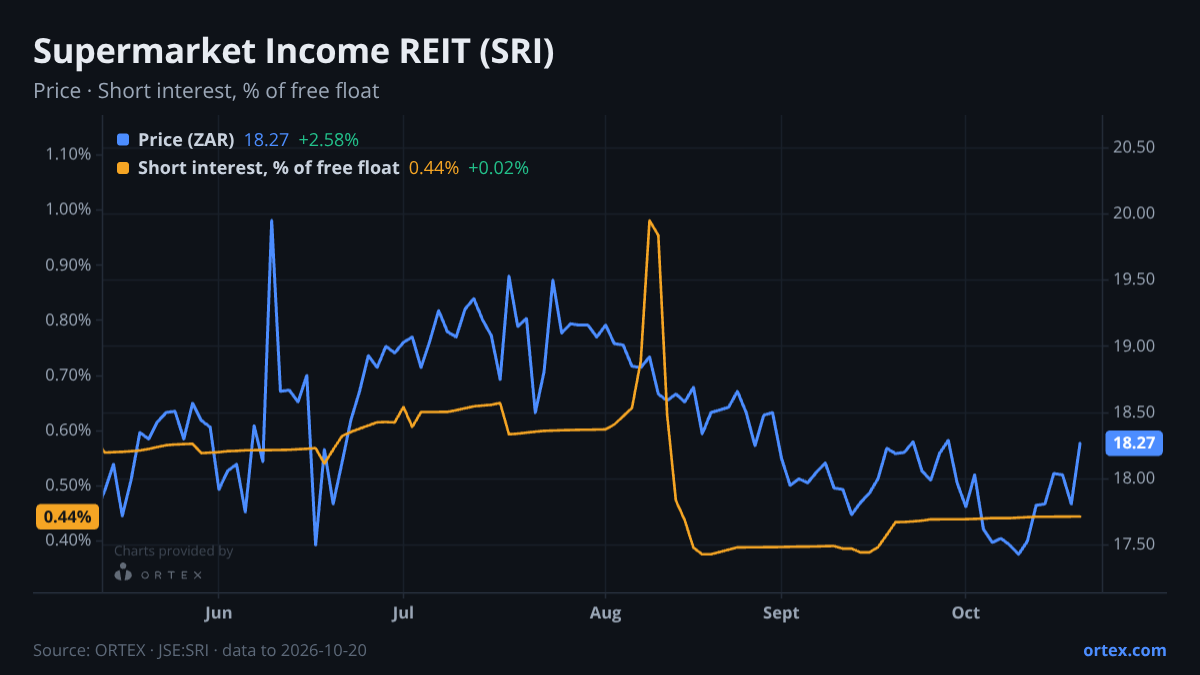Select the 0.44% short interest axis badge

point(68,517)
